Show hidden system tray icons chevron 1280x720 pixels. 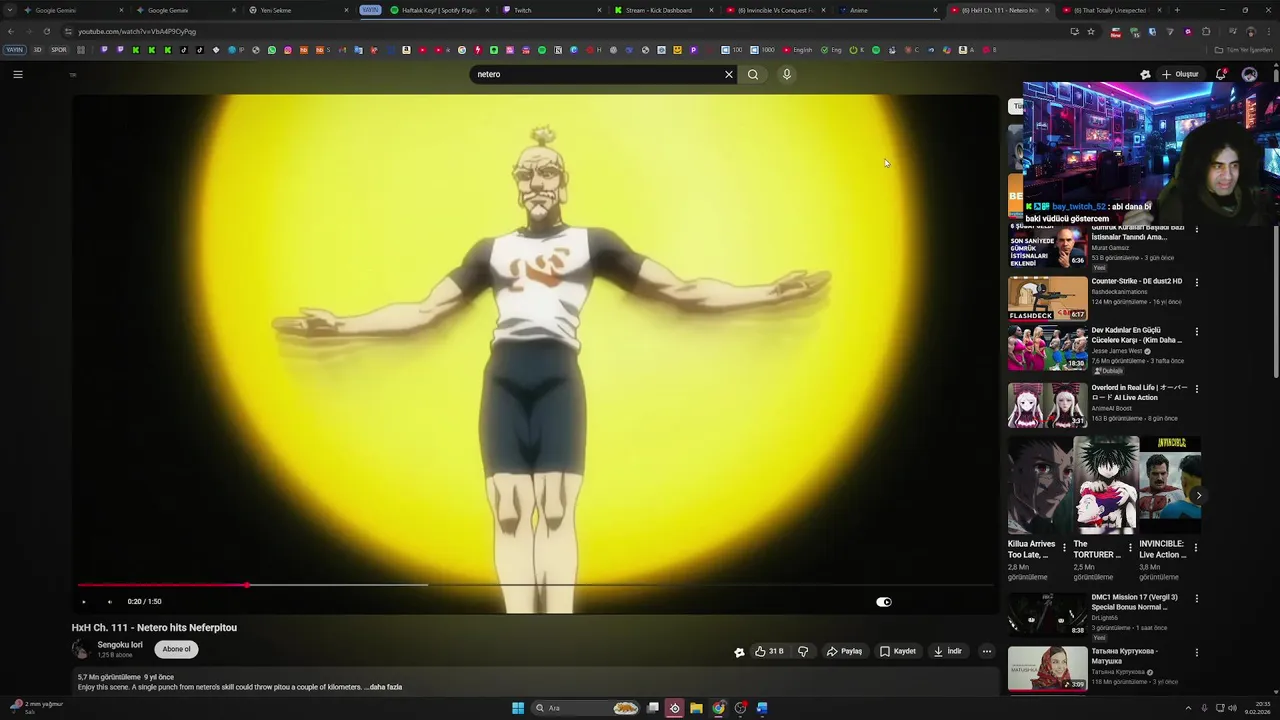(1188, 708)
